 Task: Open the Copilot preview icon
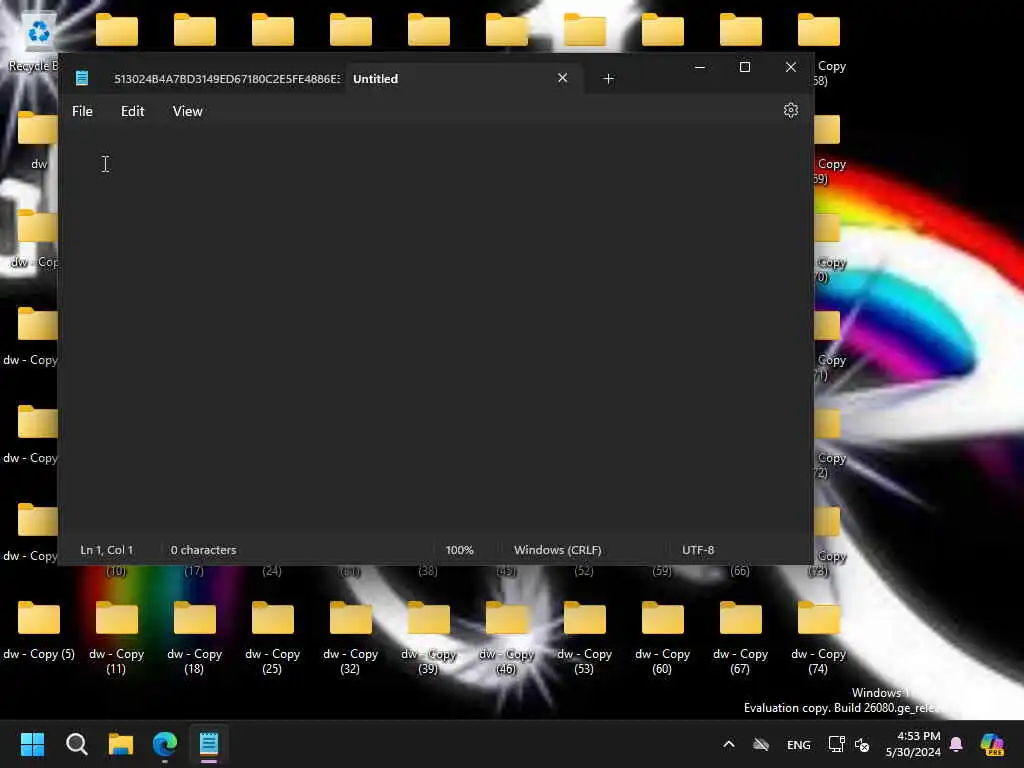pyautogui.click(x=992, y=744)
